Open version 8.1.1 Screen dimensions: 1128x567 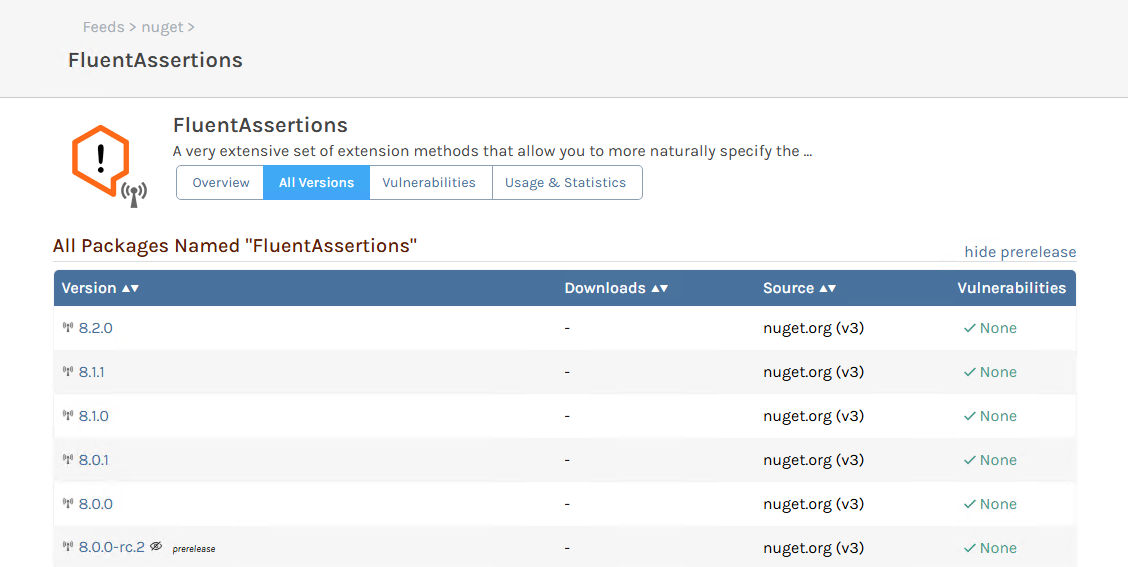pyautogui.click(x=91, y=372)
